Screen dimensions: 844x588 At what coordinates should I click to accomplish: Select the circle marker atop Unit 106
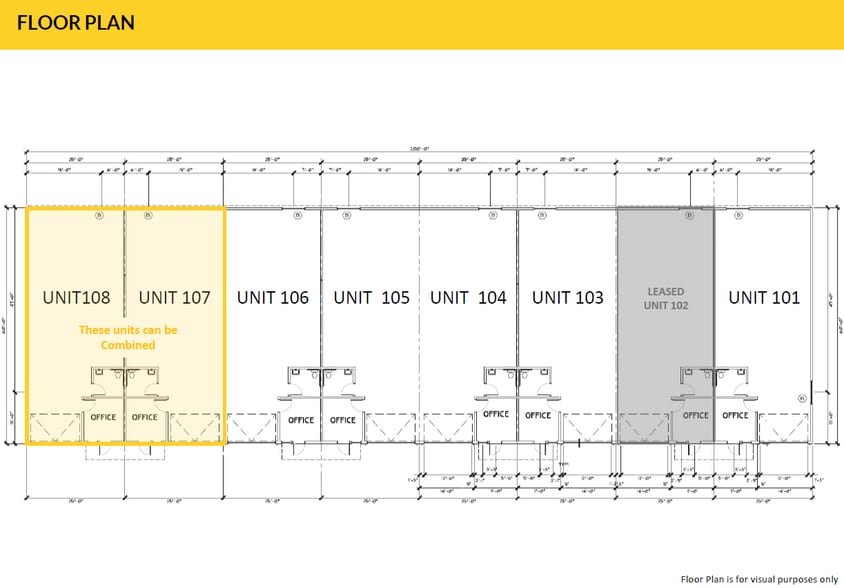(x=296, y=214)
